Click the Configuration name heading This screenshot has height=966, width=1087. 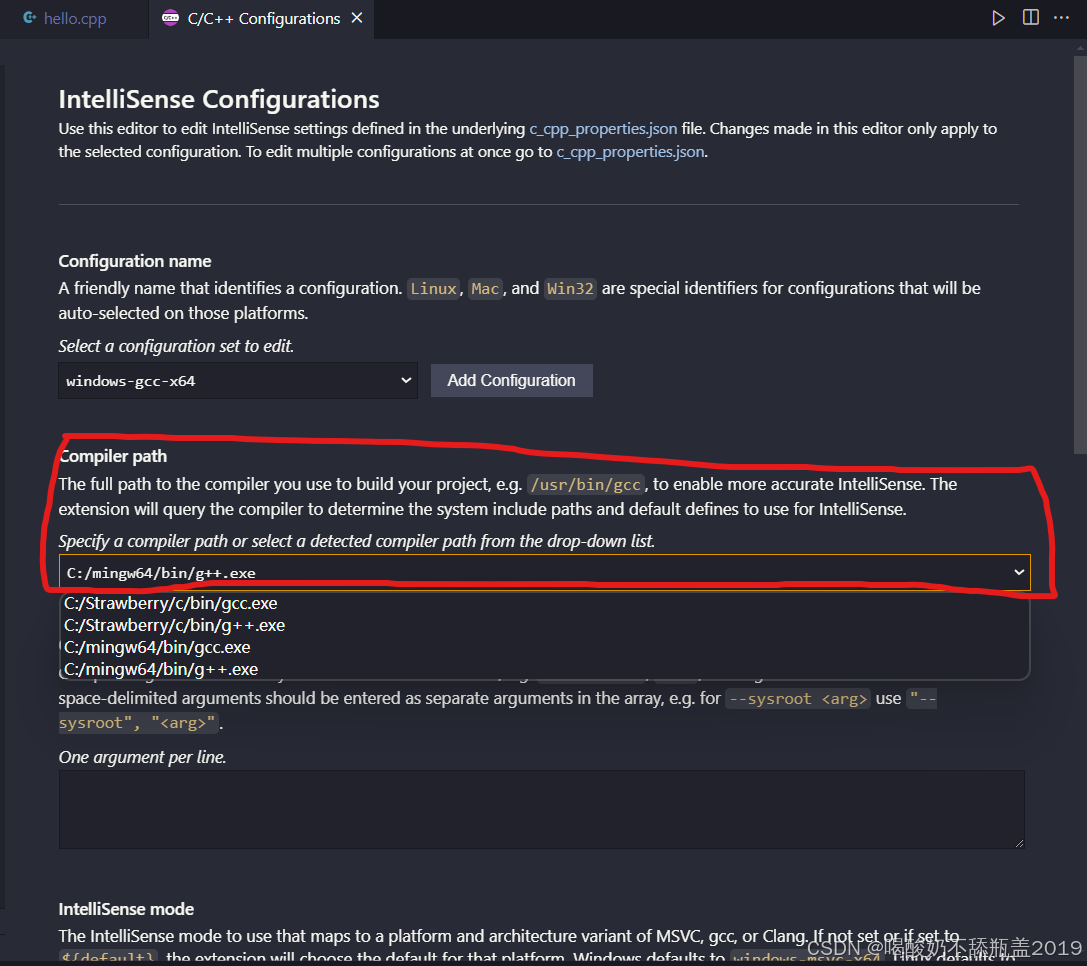click(x=134, y=261)
